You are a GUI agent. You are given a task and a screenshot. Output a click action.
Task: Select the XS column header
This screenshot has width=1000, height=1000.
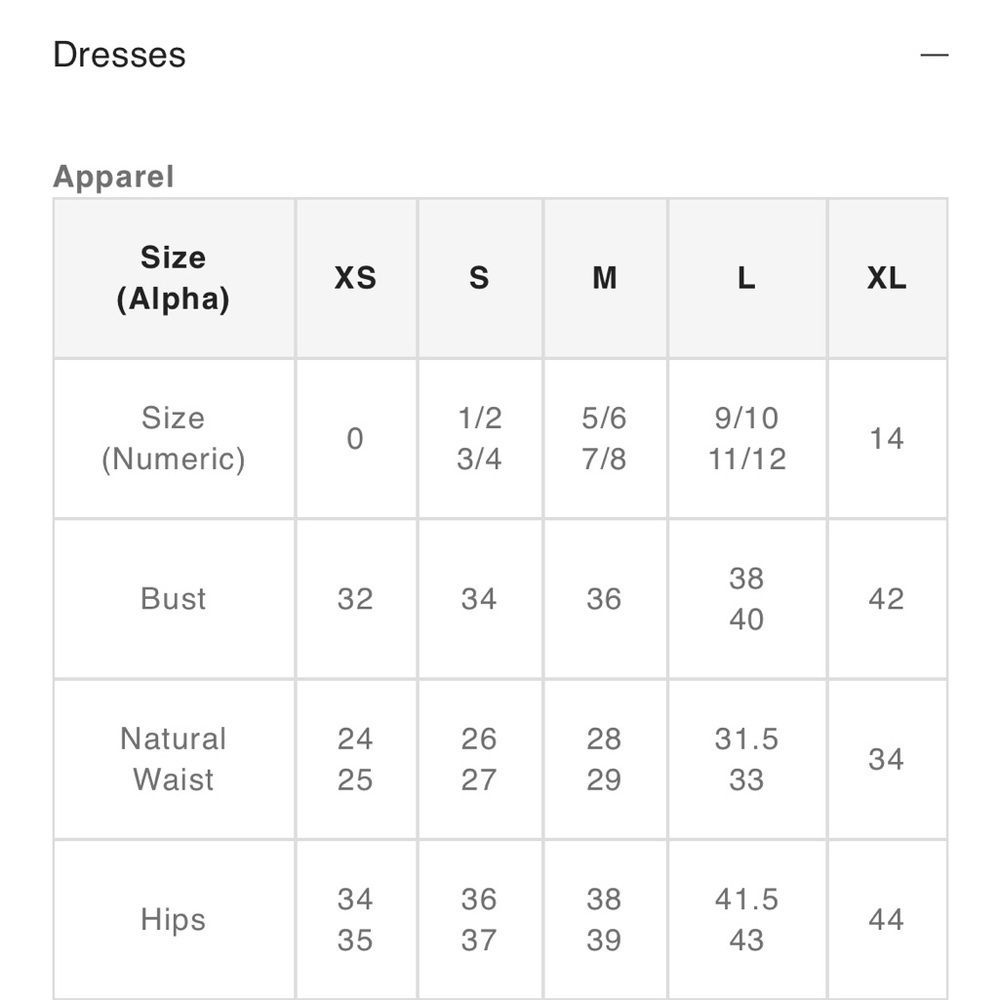pos(356,278)
